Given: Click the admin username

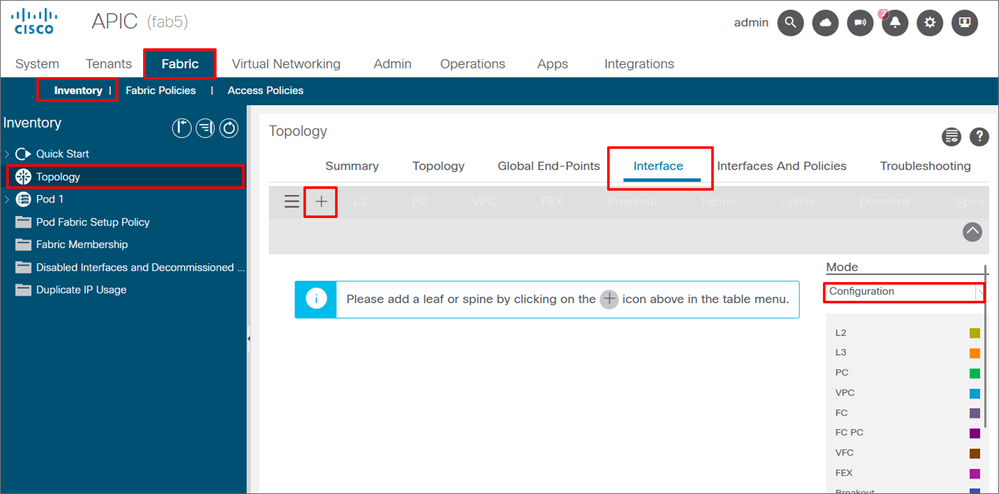Looking at the screenshot, I should click(x=751, y=23).
